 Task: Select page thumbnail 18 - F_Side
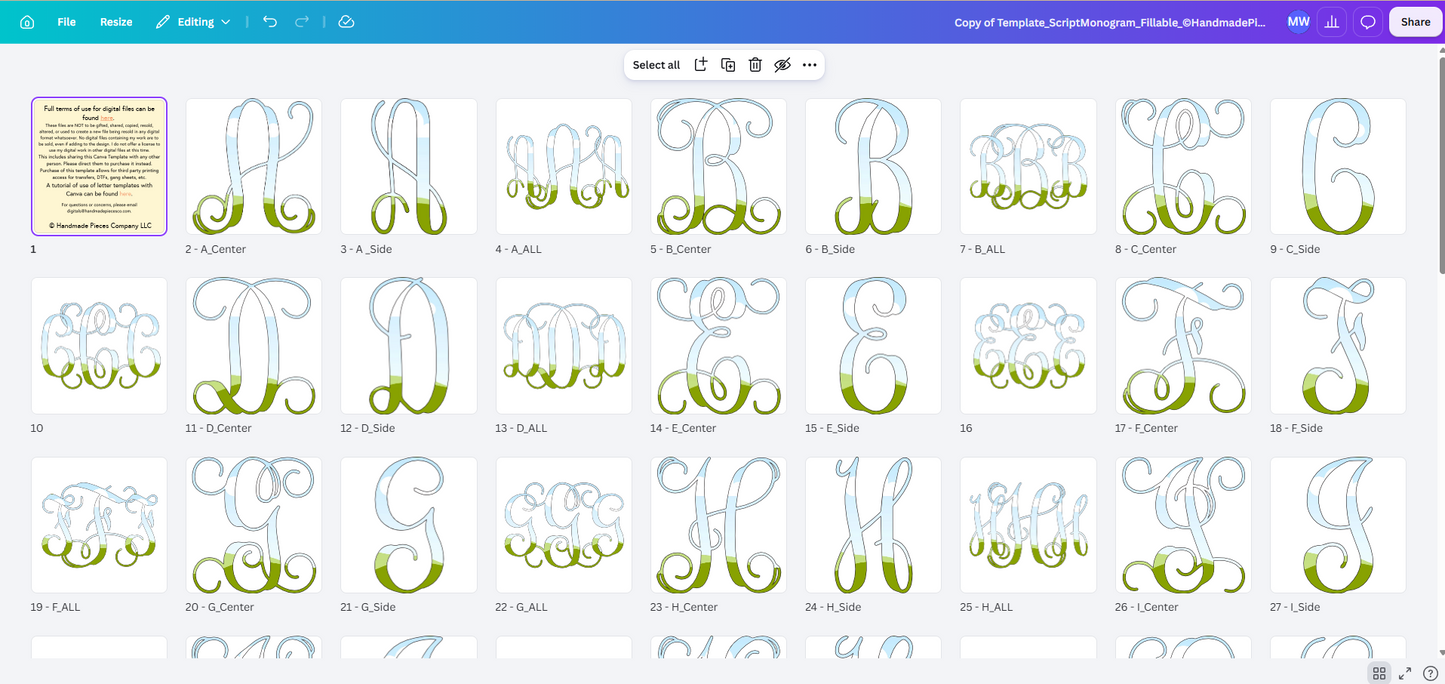[1338, 345]
